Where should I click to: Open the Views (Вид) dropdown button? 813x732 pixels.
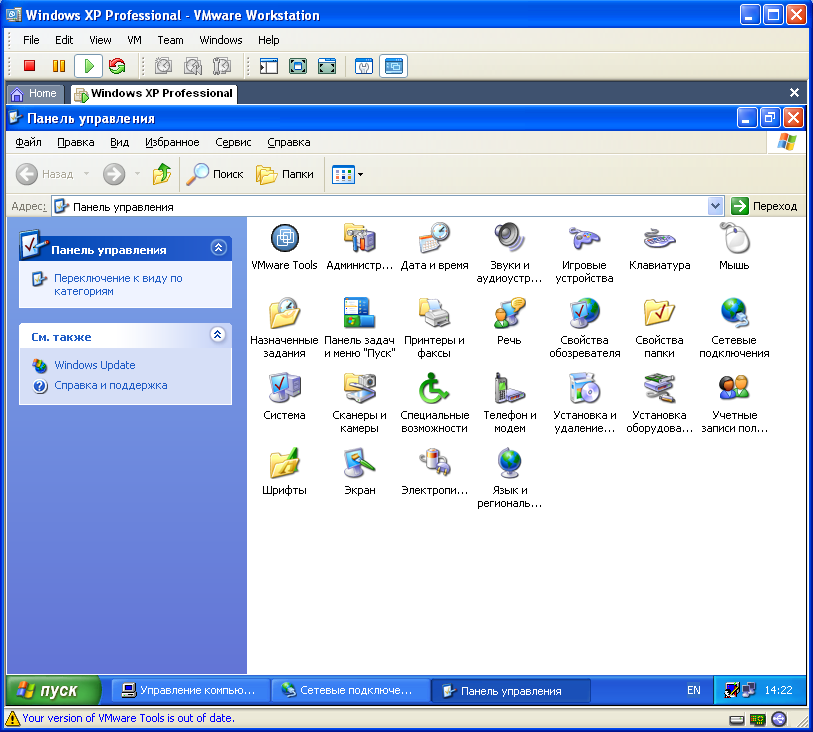[x=347, y=175]
